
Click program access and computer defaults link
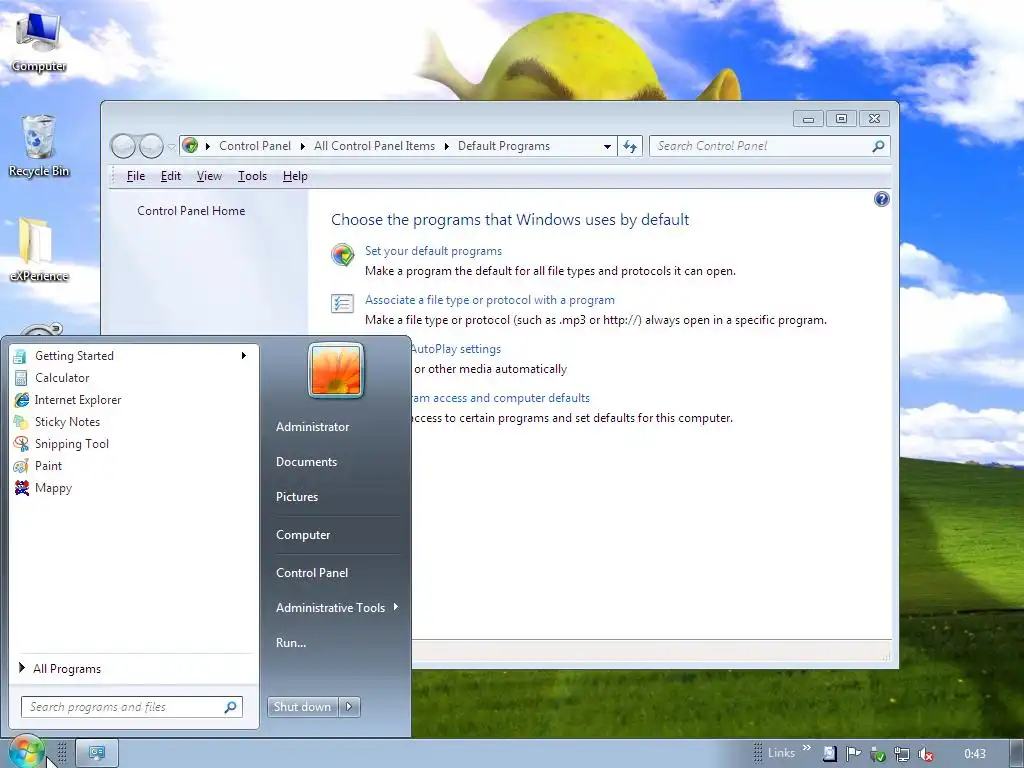click(x=500, y=398)
